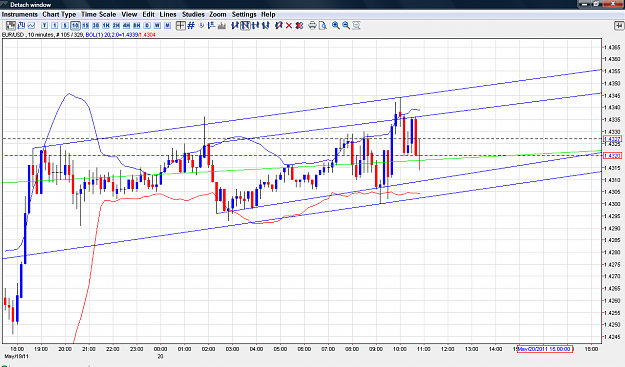Click the small down-arrow marker icon

click(201, 26)
